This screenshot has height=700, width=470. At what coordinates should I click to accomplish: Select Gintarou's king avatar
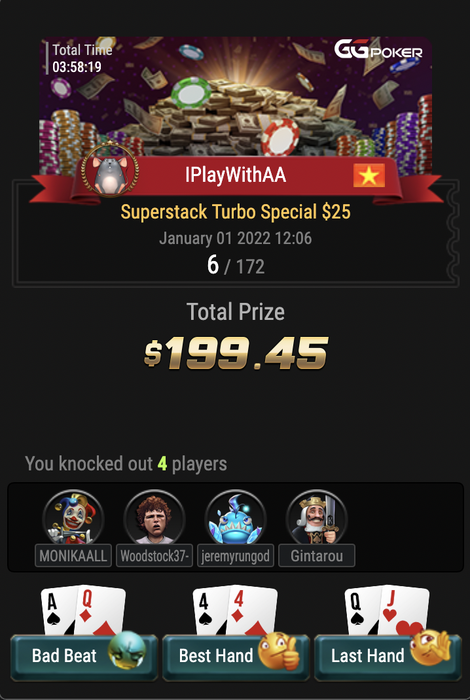click(x=316, y=519)
